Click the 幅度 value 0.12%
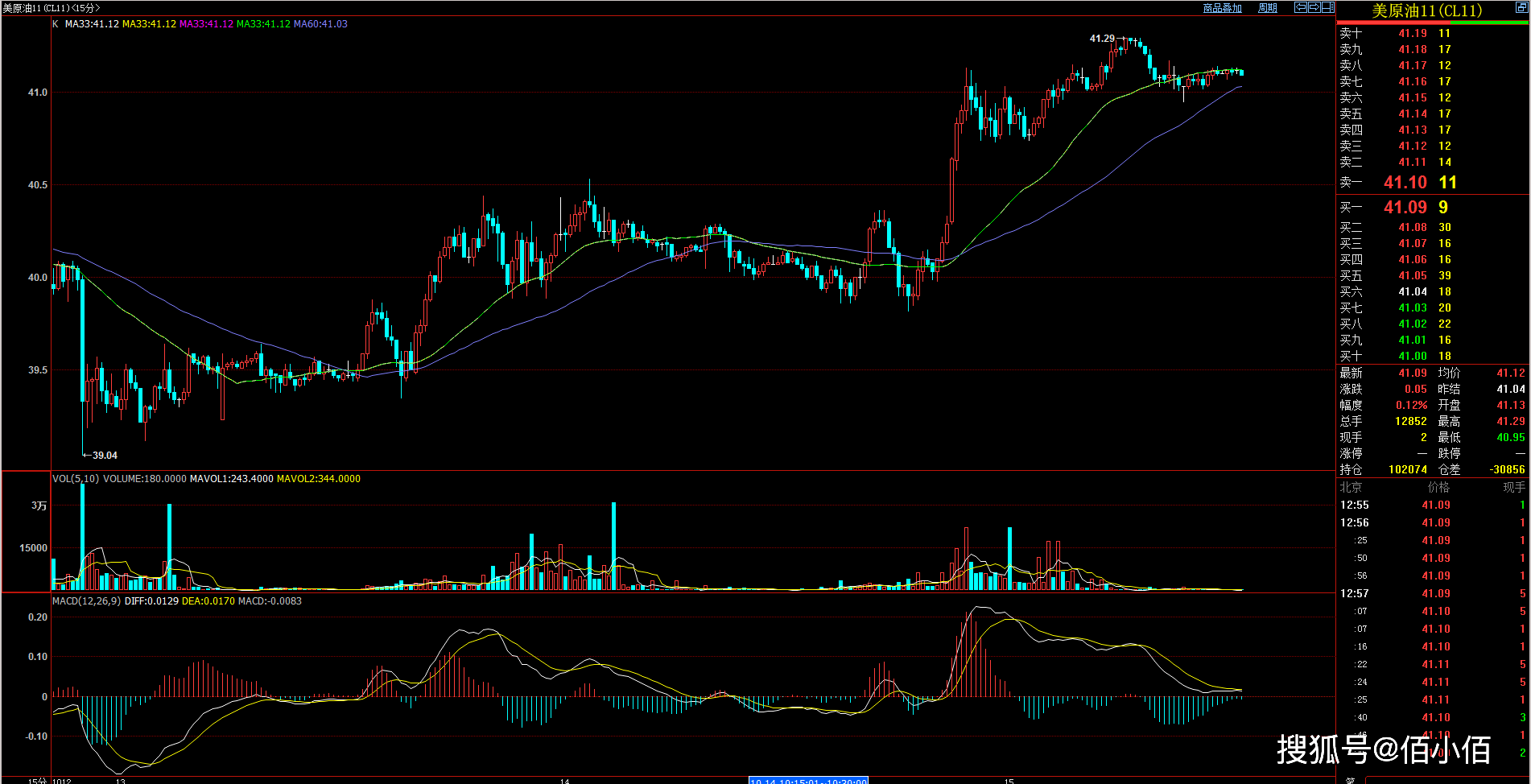Screen dimensions: 1531x784 coord(1412,405)
